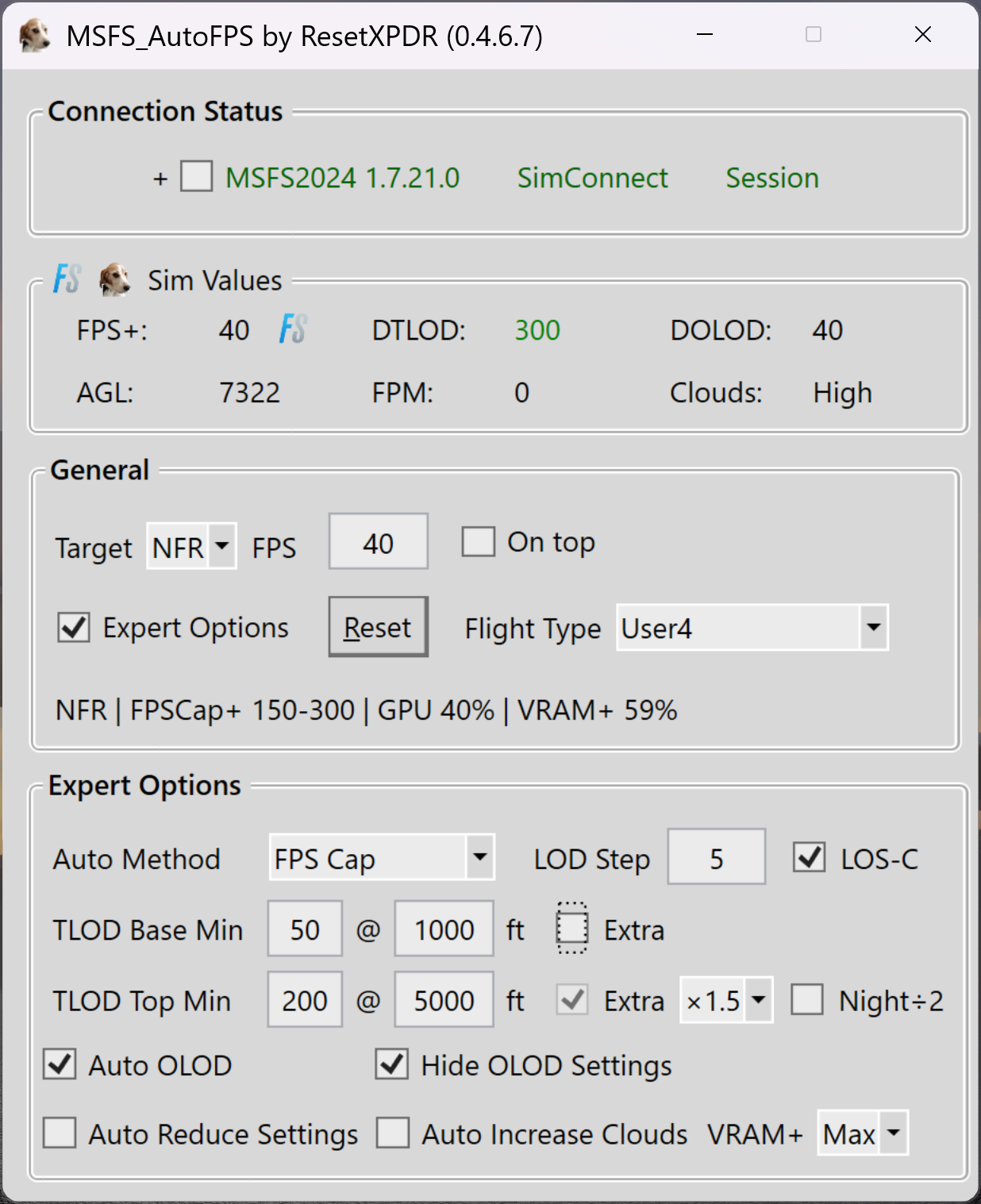Enable Auto Increase Clouds checkbox

393,1133
